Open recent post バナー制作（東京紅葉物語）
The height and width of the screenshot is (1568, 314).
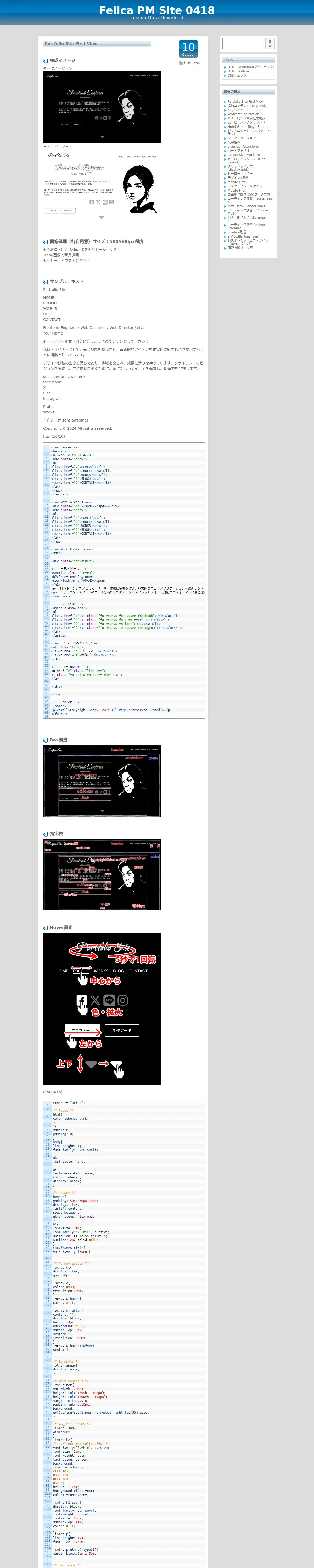click(247, 118)
